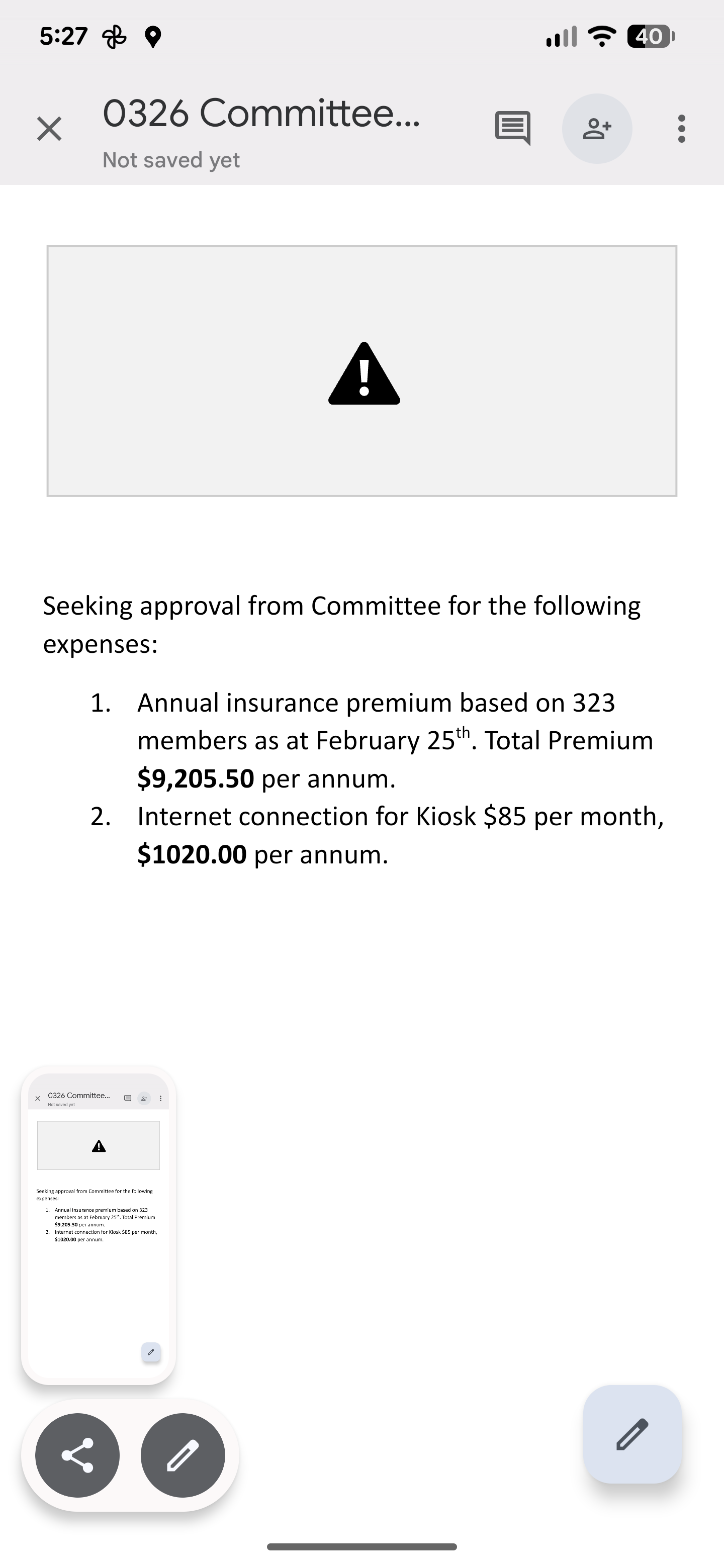Tap the battery indicator in status bar

[651, 37]
